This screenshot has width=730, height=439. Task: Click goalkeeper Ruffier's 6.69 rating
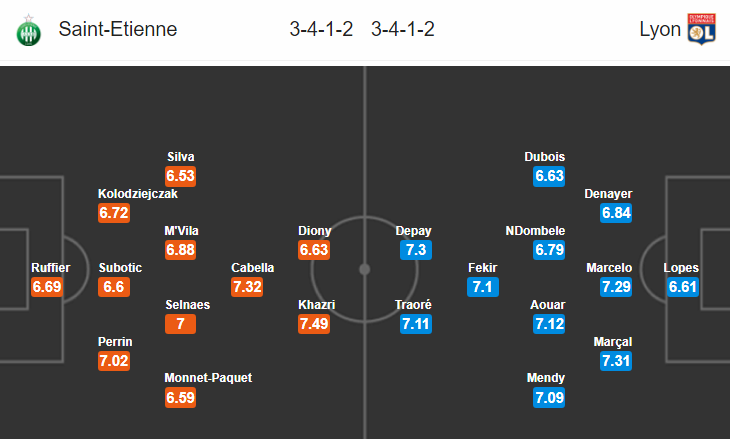click(x=47, y=287)
